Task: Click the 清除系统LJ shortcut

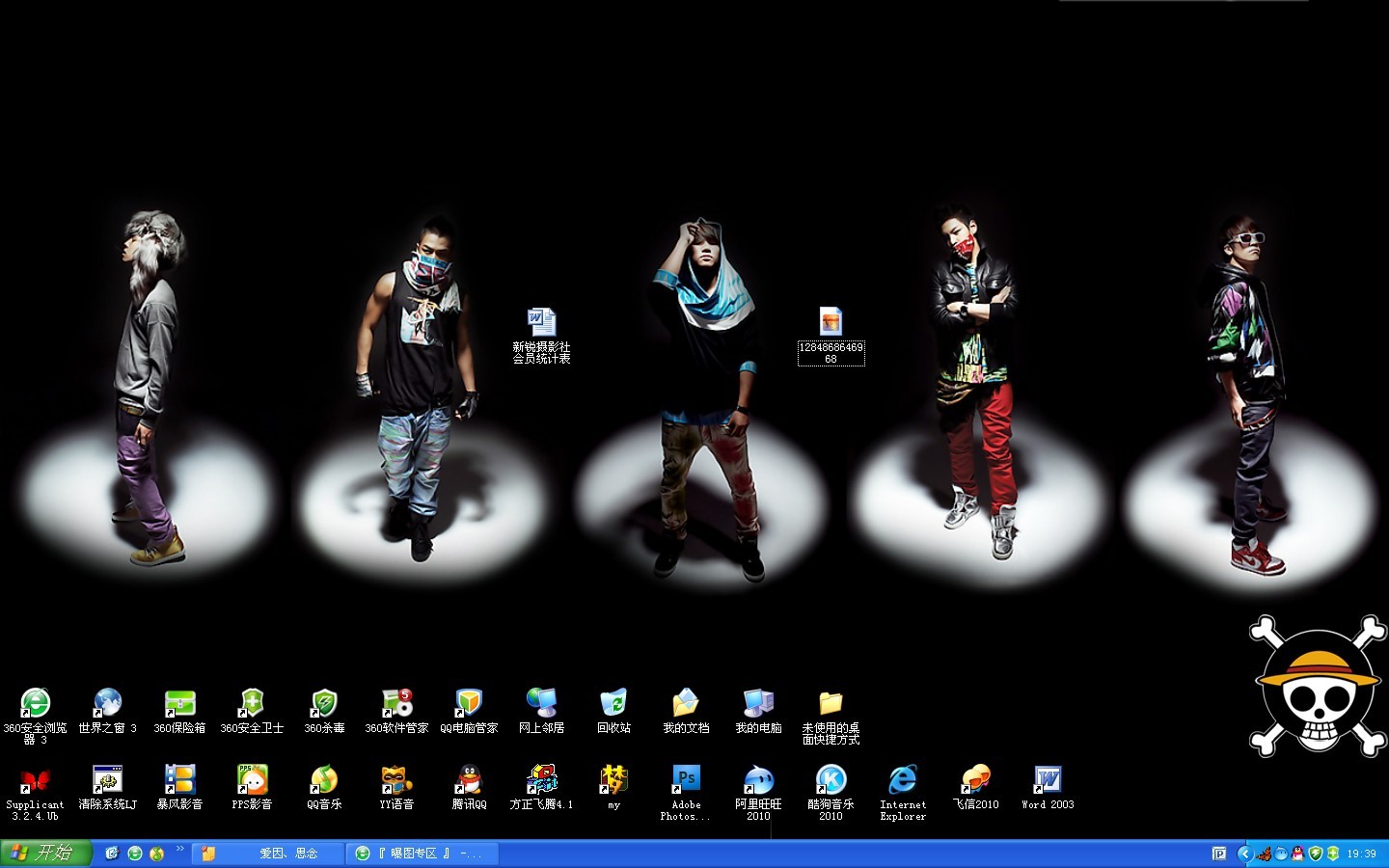Action: (x=107, y=787)
